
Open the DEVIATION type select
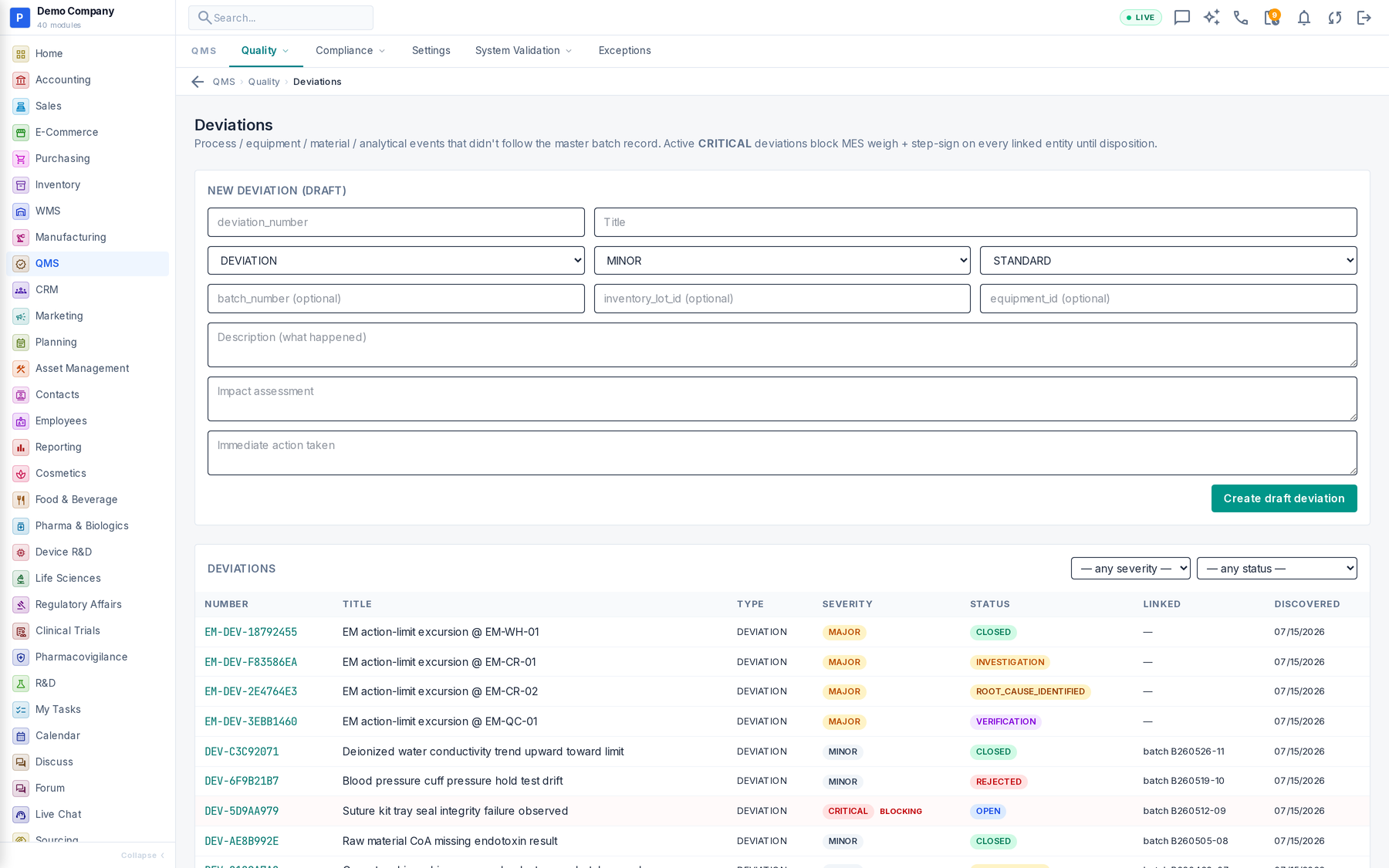coord(396,261)
